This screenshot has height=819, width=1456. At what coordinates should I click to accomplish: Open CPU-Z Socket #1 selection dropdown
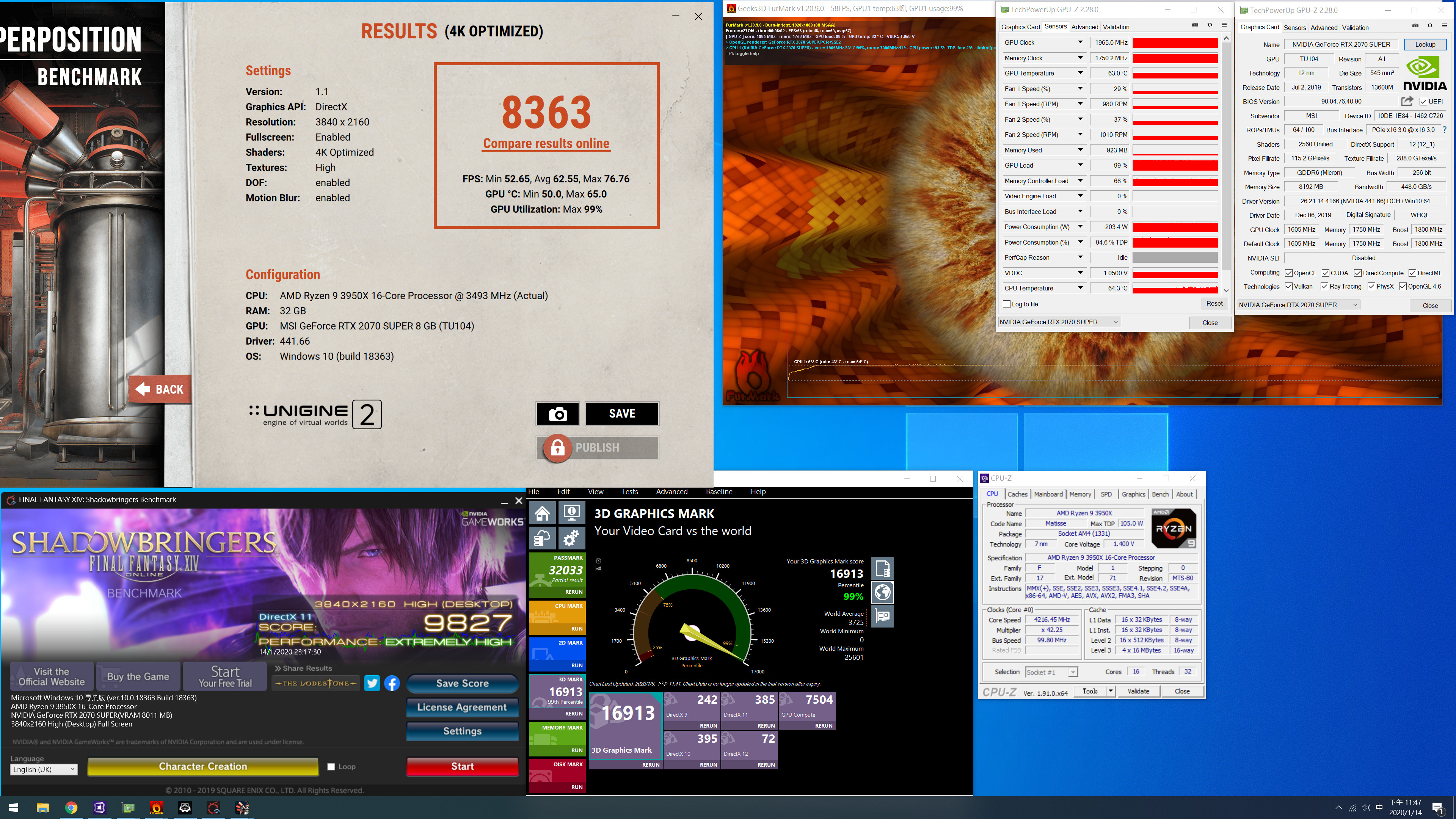point(1051,672)
